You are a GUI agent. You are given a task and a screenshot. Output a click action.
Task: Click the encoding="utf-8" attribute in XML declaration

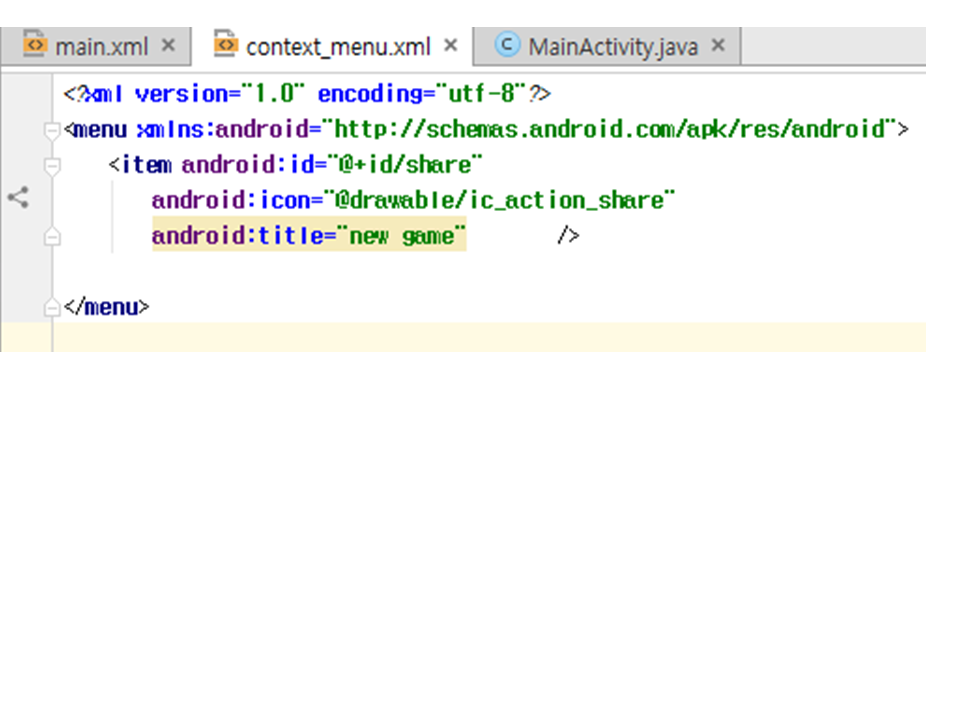(420, 94)
